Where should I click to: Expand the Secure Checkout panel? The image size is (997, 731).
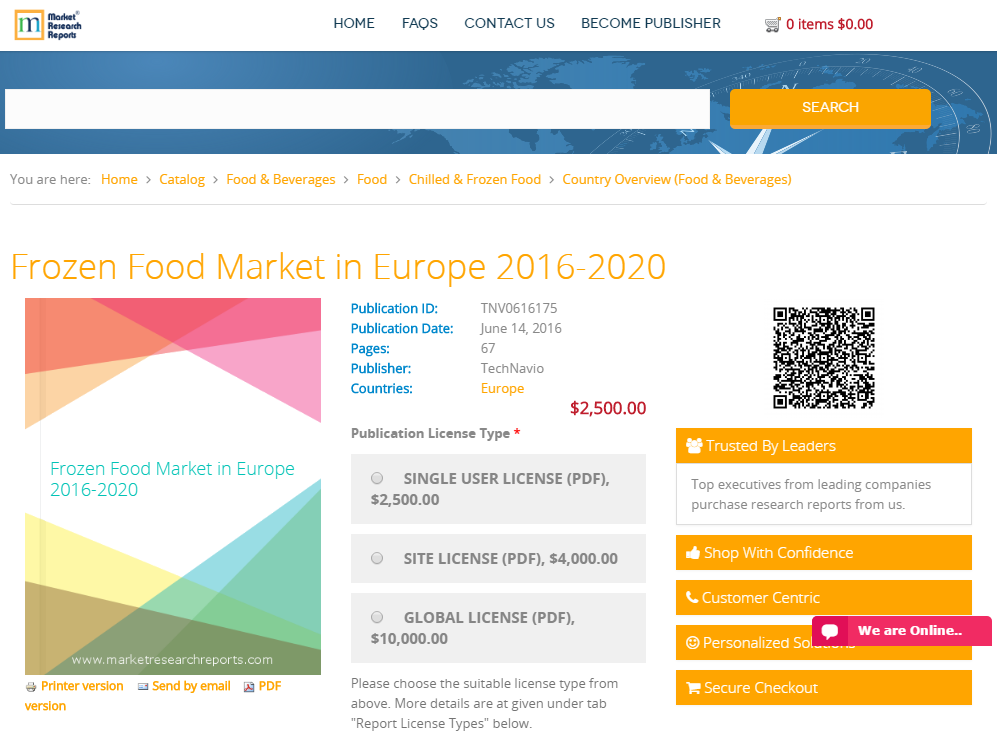click(x=823, y=688)
